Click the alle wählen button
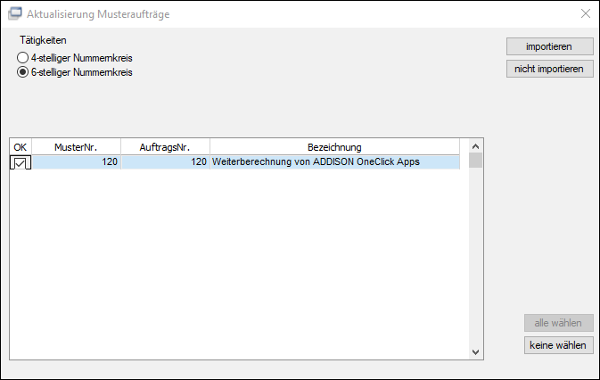 coord(558,323)
